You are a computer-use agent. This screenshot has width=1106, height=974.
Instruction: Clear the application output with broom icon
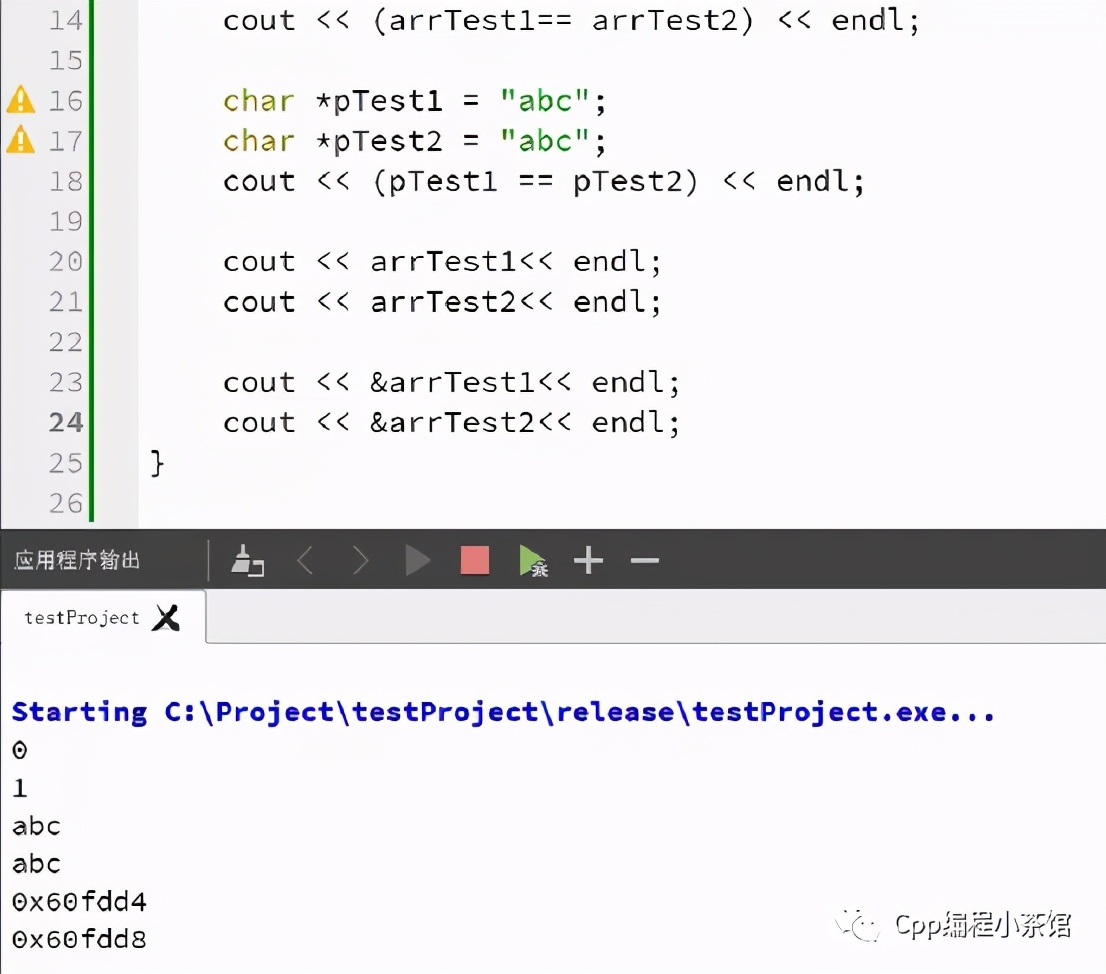pyautogui.click(x=247, y=561)
